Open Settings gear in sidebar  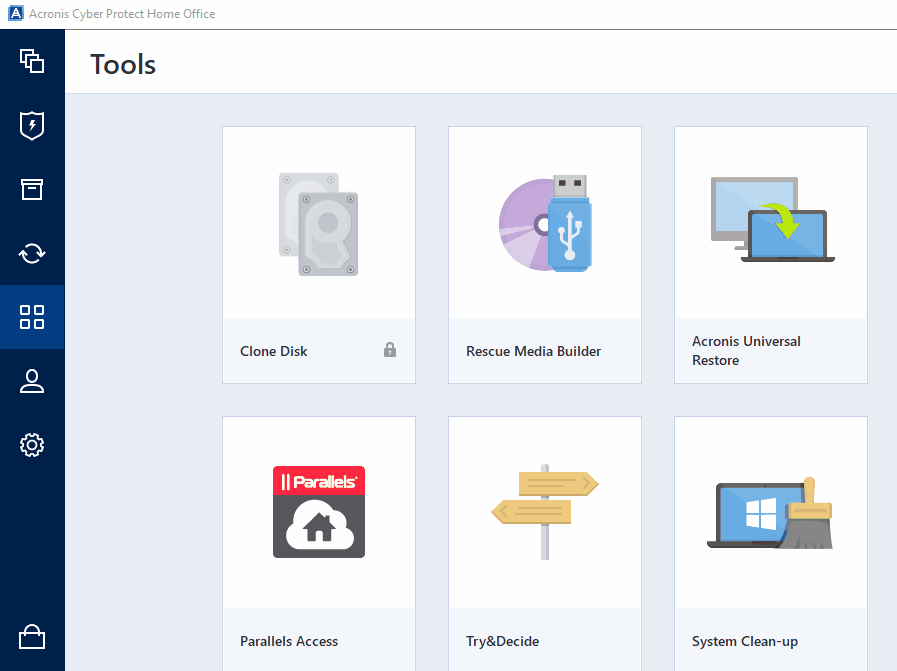click(x=32, y=445)
